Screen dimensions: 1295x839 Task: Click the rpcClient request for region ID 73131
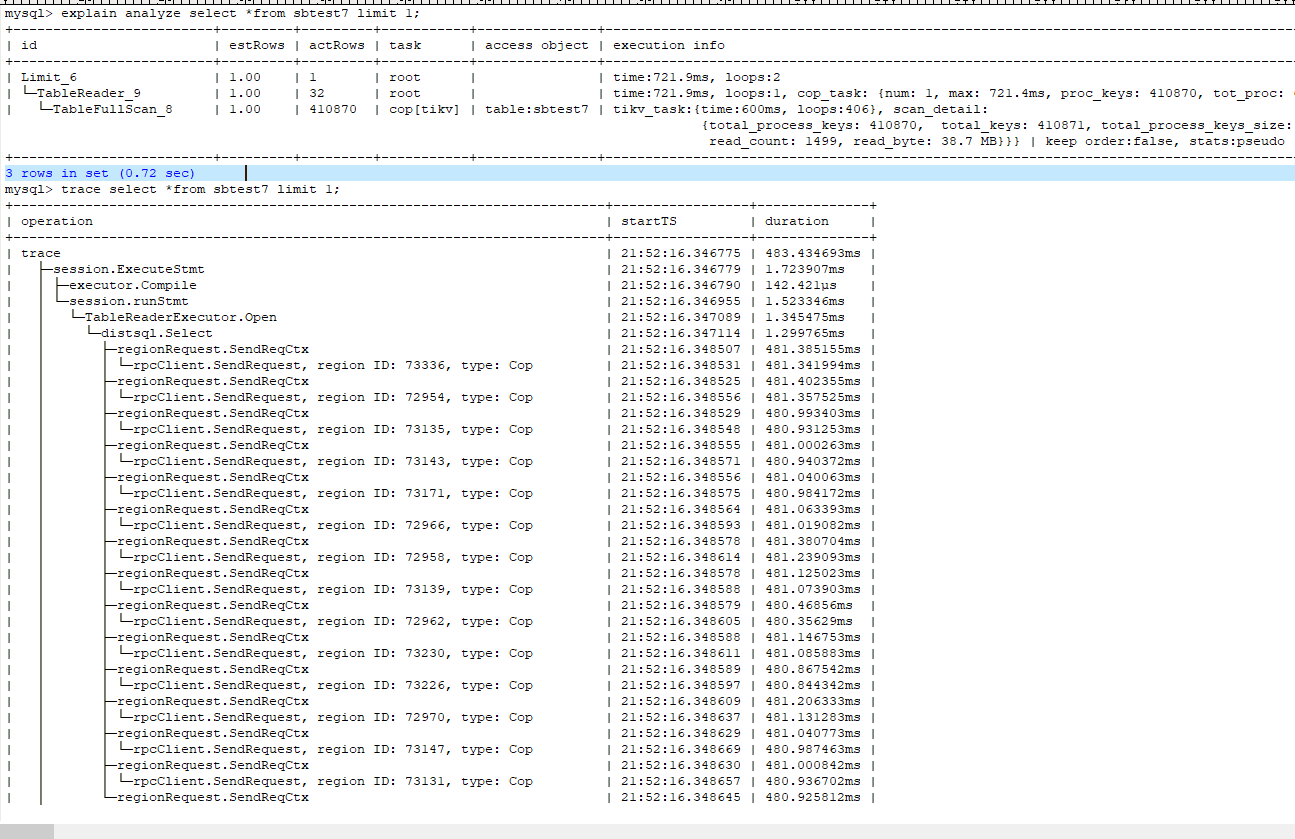pyautogui.click(x=332, y=781)
